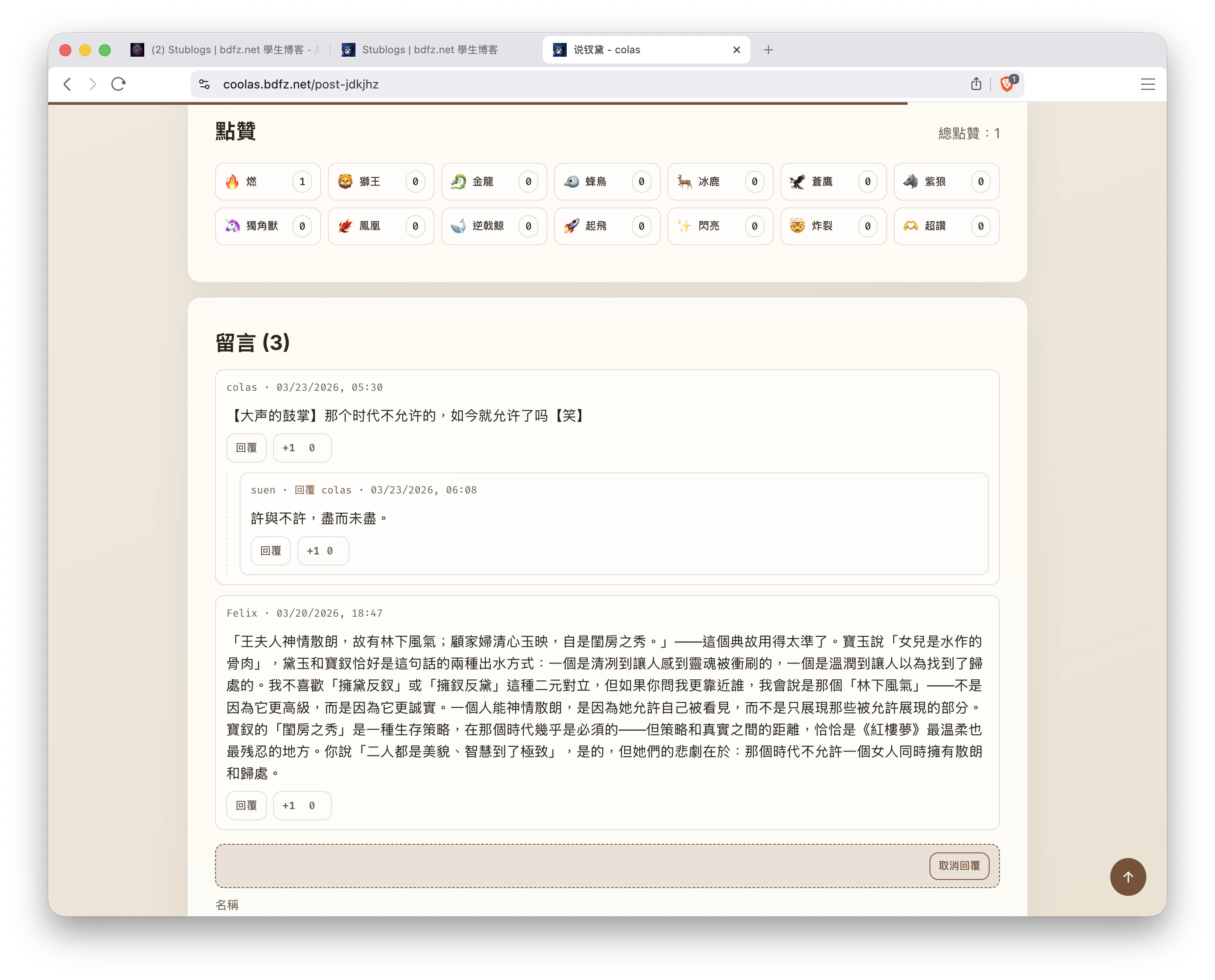Click the 燃 fire reaction button
Viewport: 1215px width, 980px height.
(x=267, y=182)
